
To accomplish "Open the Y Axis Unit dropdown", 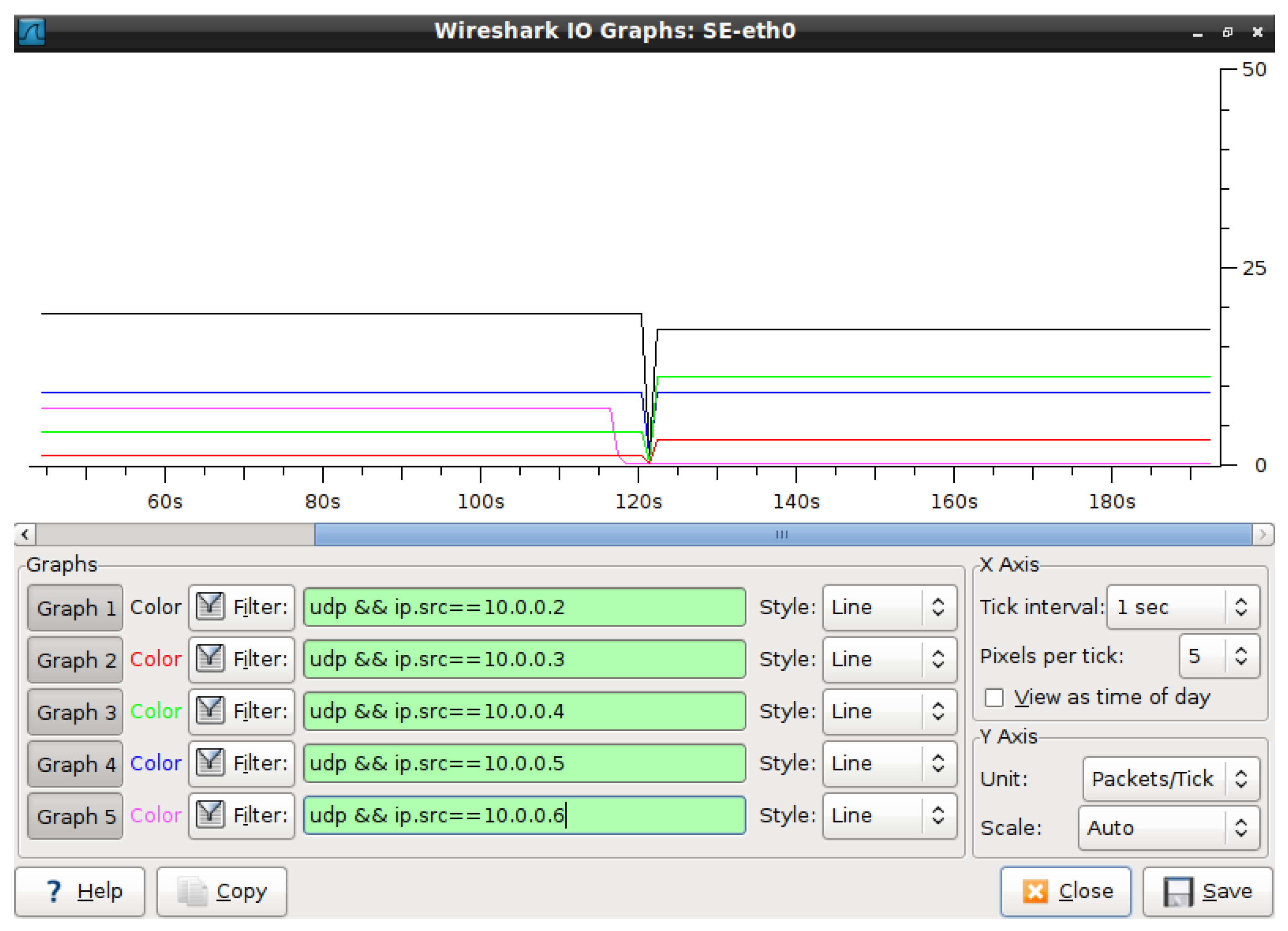I will 1170,779.
